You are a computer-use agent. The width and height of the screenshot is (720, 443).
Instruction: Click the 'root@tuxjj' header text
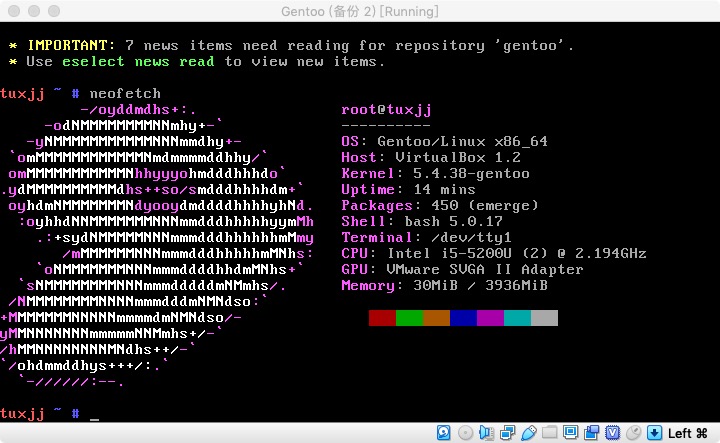386,110
